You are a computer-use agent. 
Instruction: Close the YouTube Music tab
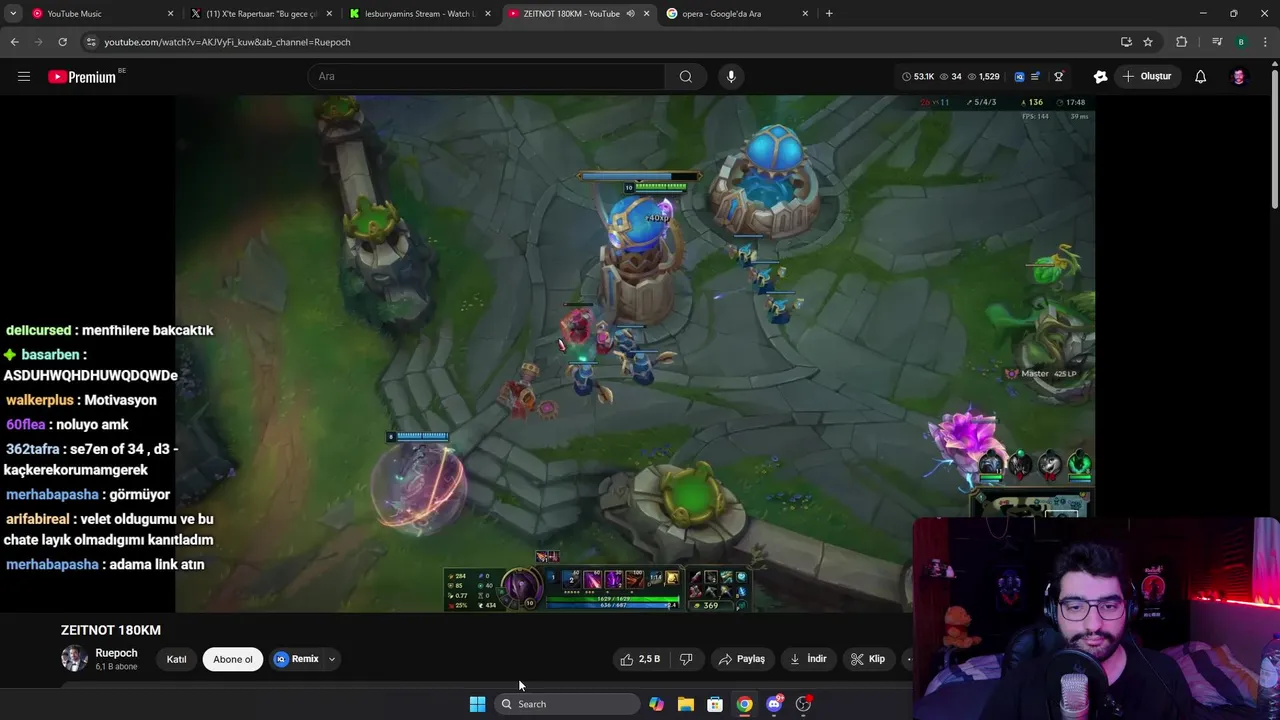click(x=170, y=14)
